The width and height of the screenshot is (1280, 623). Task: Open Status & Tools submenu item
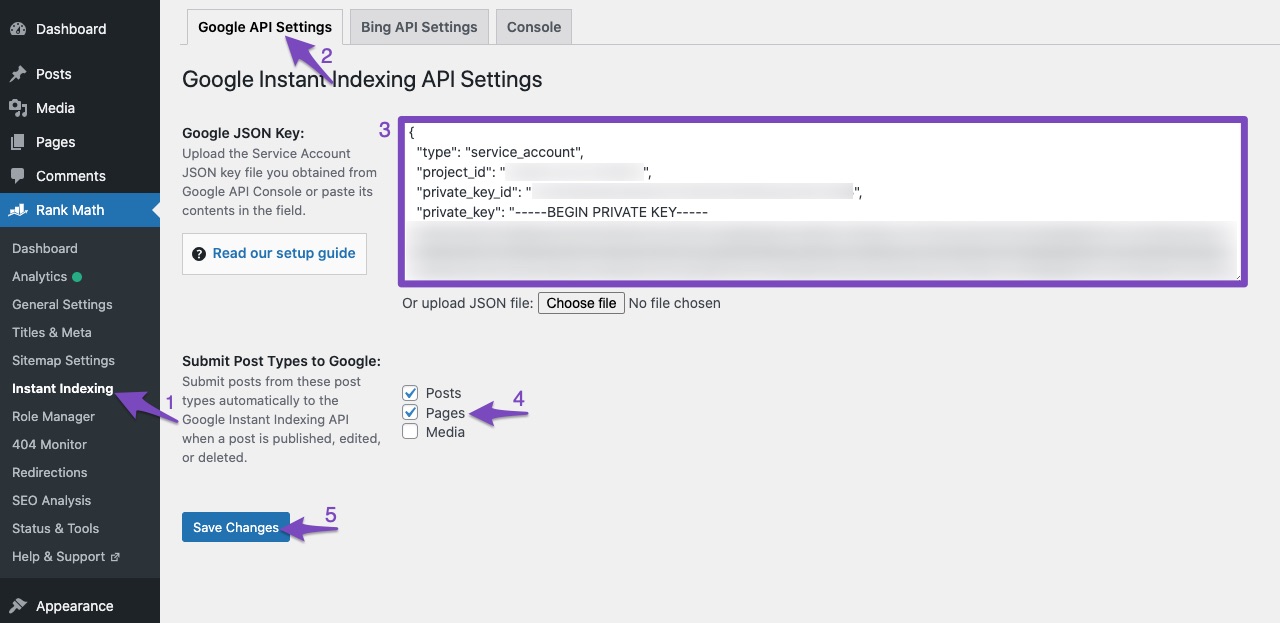56,528
